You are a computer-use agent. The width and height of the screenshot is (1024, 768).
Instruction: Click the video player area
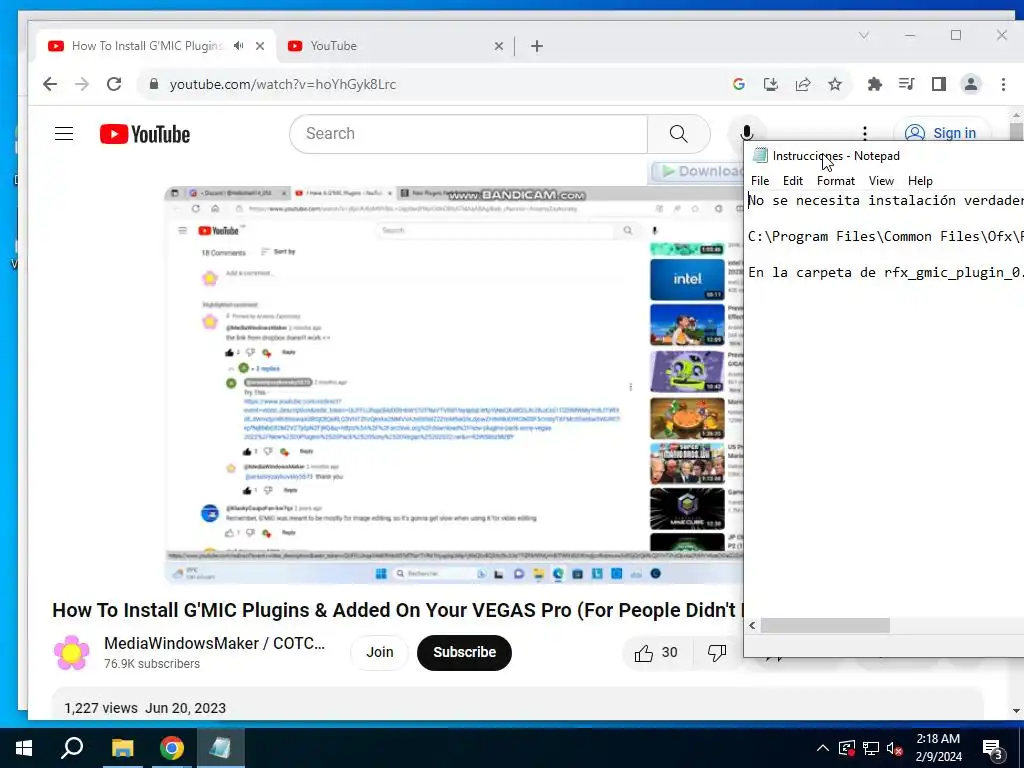(454, 385)
